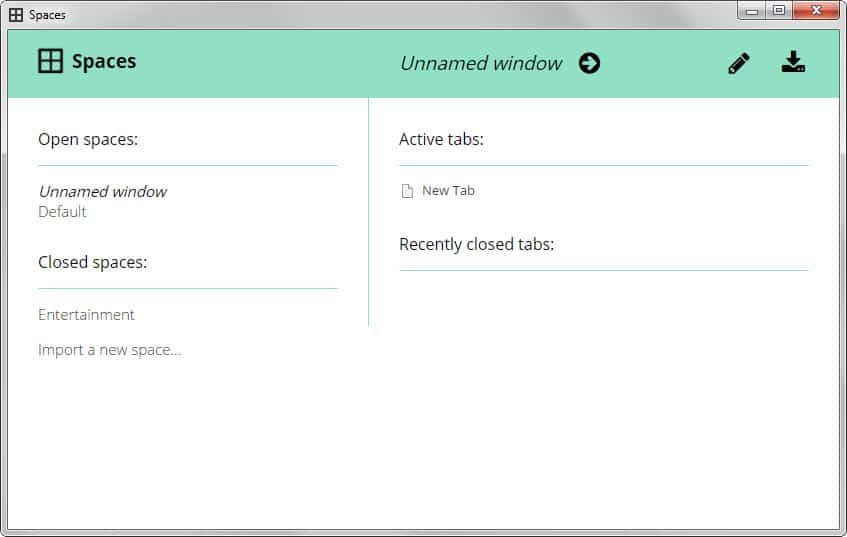Click the arrow switch-to-window icon
This screenshot has width=847, height=537.
(x=589, y=63)
